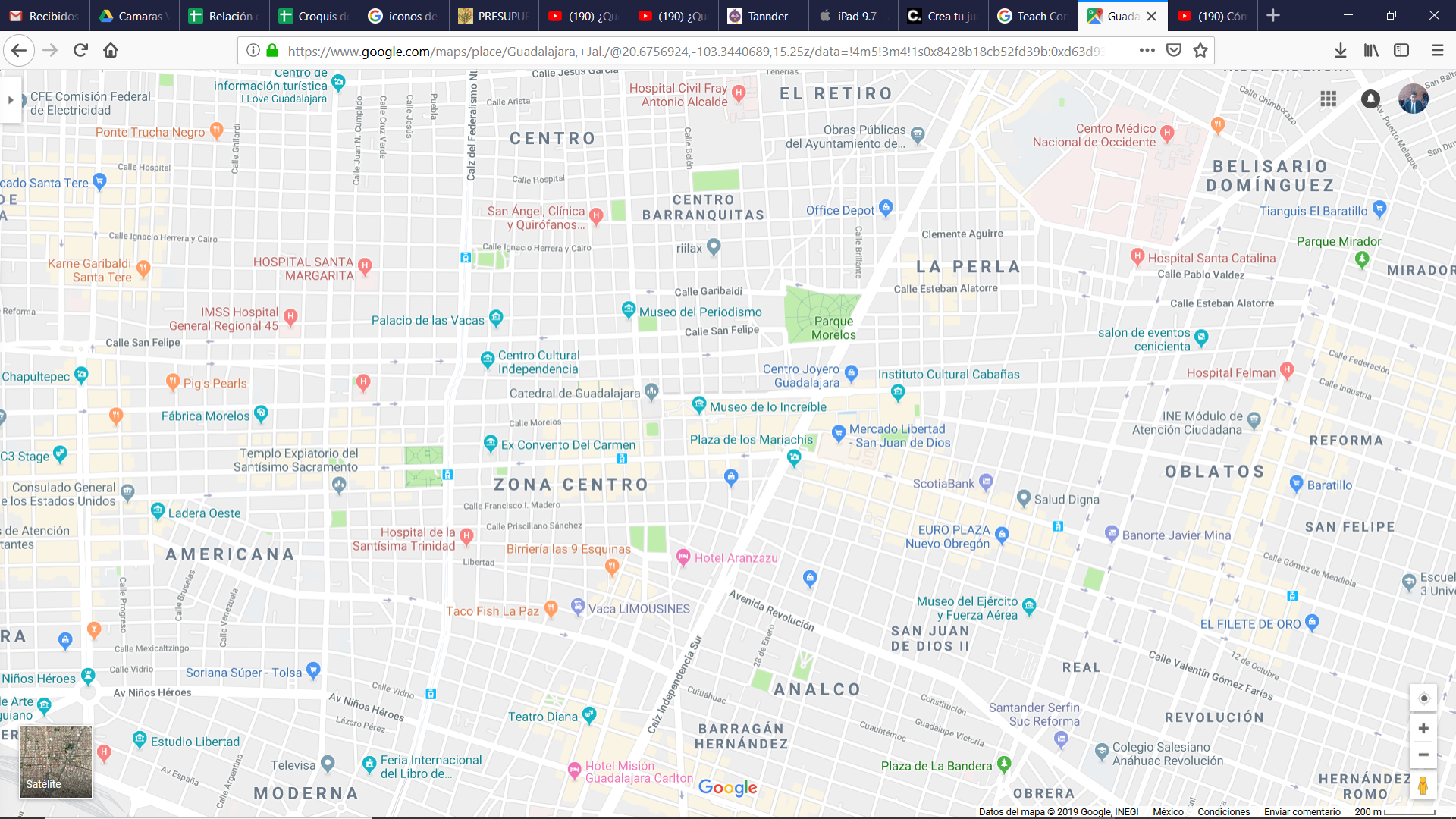Click the Instituto Cultural Cabañas label
The width and height of the screenshot is (1456, 819).
[949, 375]
